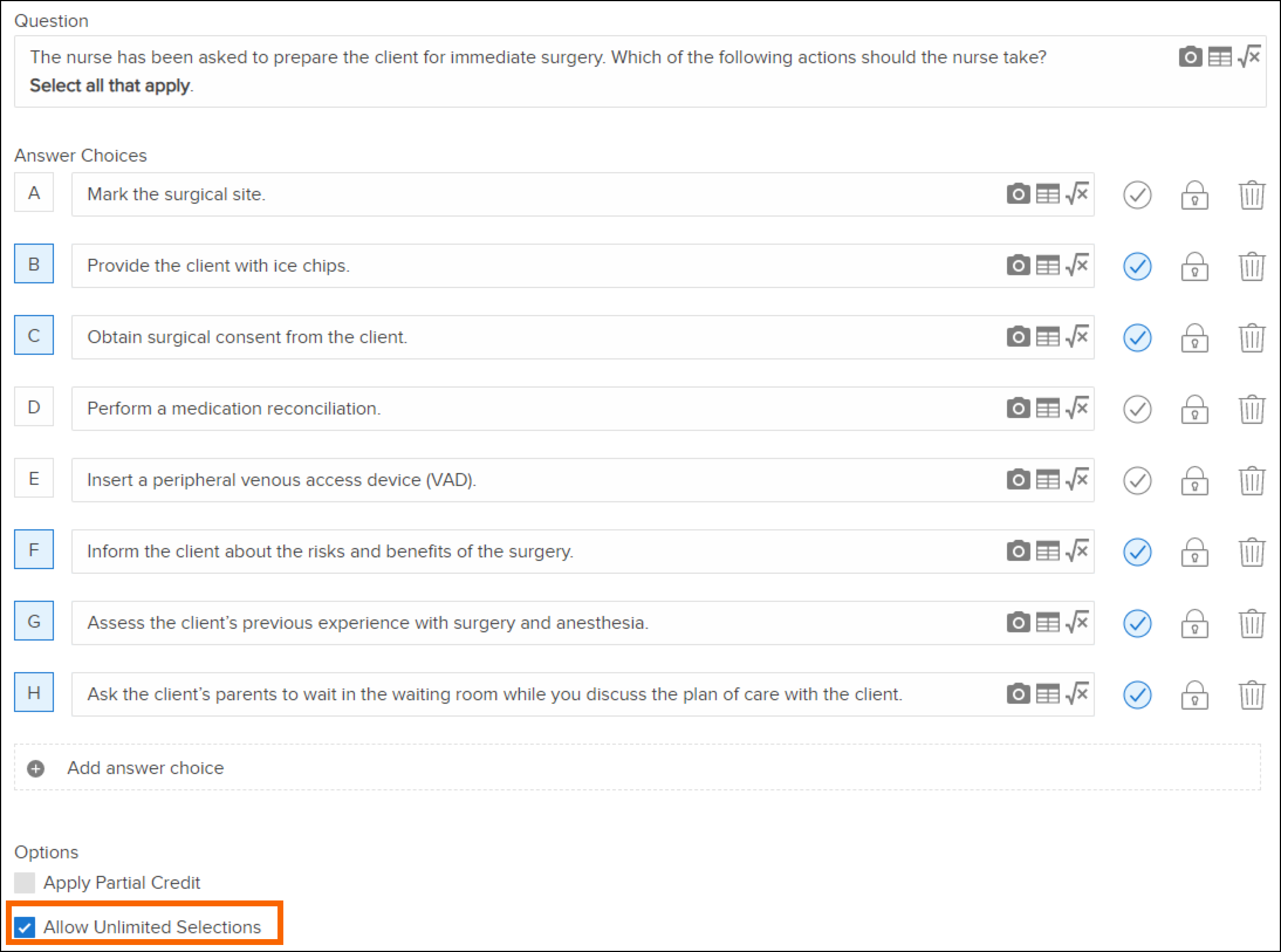
Task: Open the equation editor for answer C
Action: [x=1077, y=337]
